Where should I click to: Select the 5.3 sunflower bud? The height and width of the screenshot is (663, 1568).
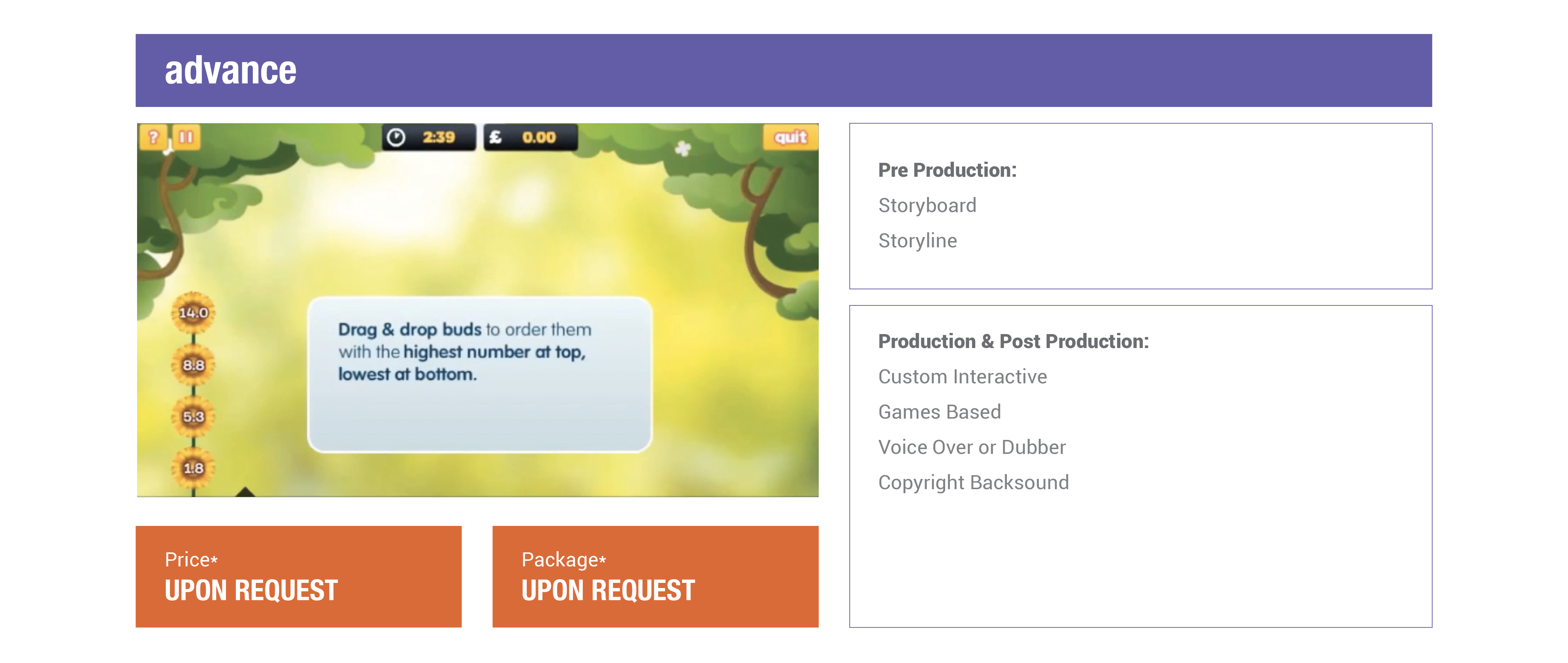[x=194, y=417]
